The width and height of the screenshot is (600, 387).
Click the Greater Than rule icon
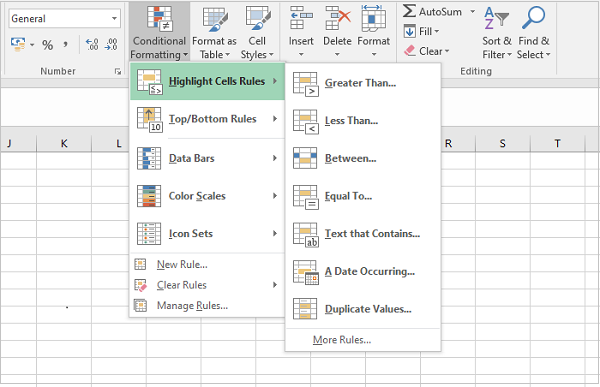pos(305,84)
